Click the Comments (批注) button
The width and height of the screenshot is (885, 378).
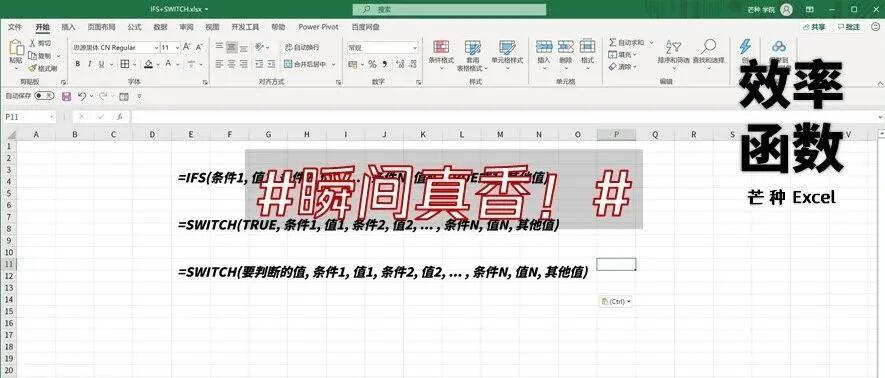point(849,27)
